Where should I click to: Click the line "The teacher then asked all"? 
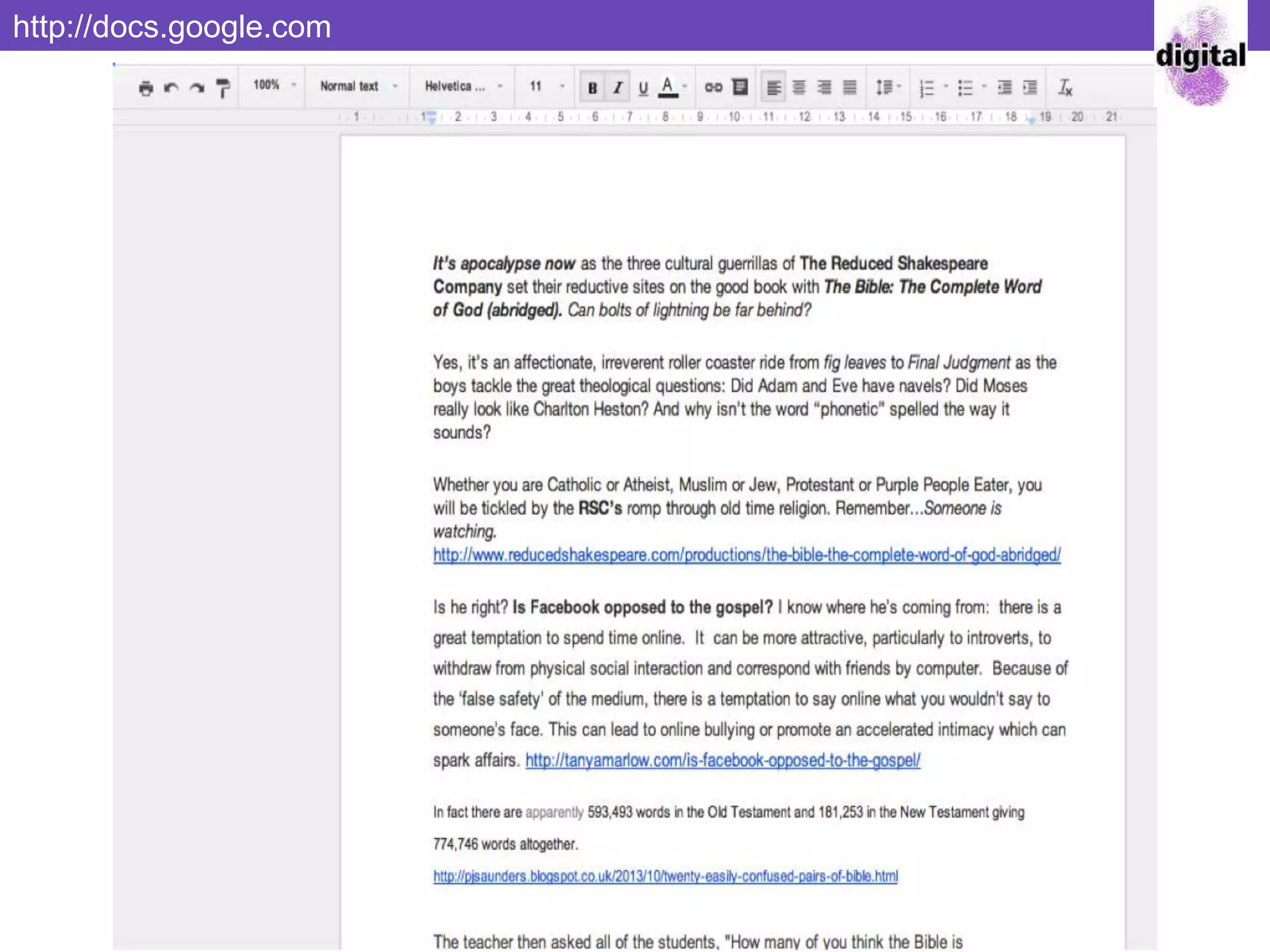coord(698,941)
